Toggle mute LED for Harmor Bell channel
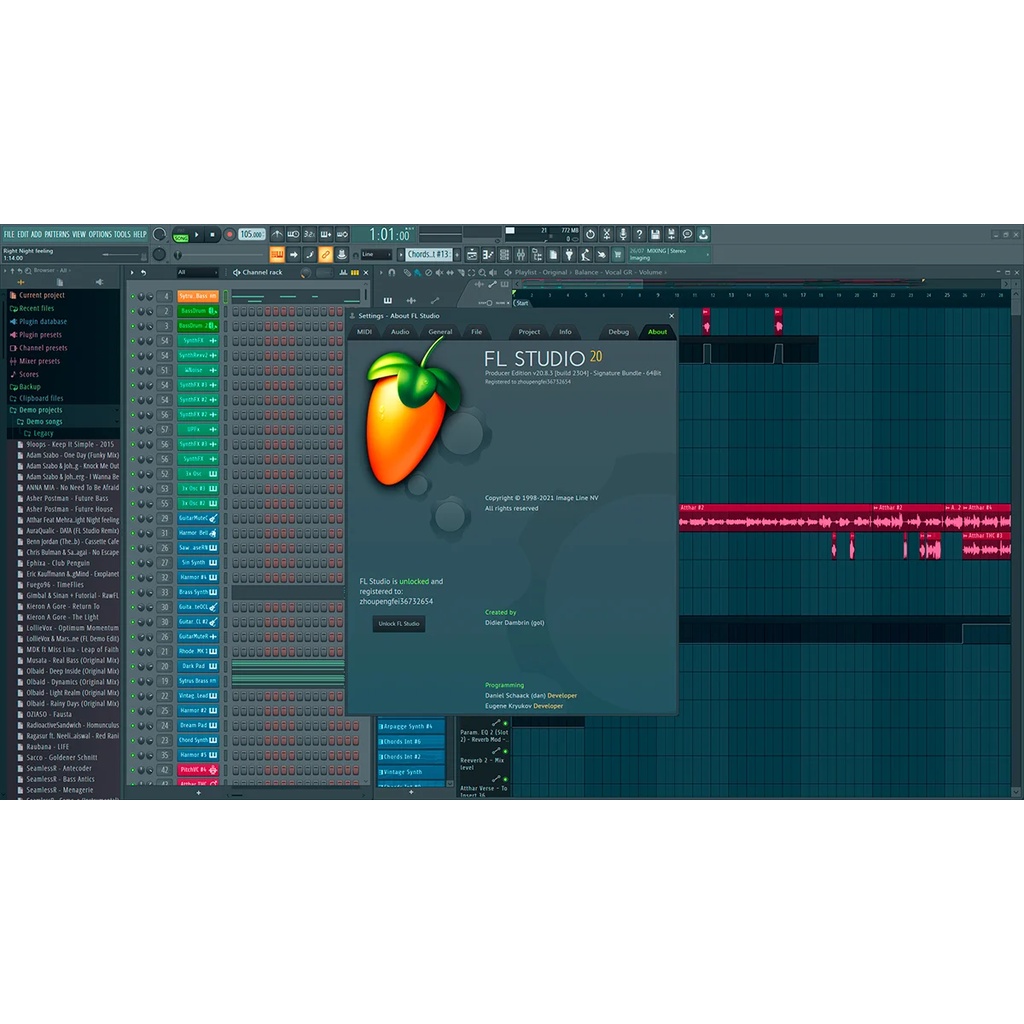Viewport: 1024px width, 1024px height. [133, 534]
